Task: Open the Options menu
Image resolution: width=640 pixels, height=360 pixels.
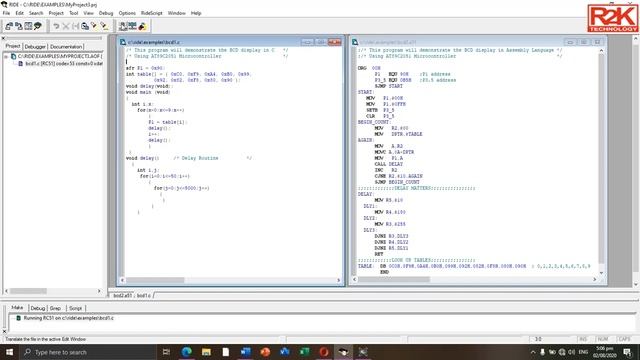Action: [127, 13]
